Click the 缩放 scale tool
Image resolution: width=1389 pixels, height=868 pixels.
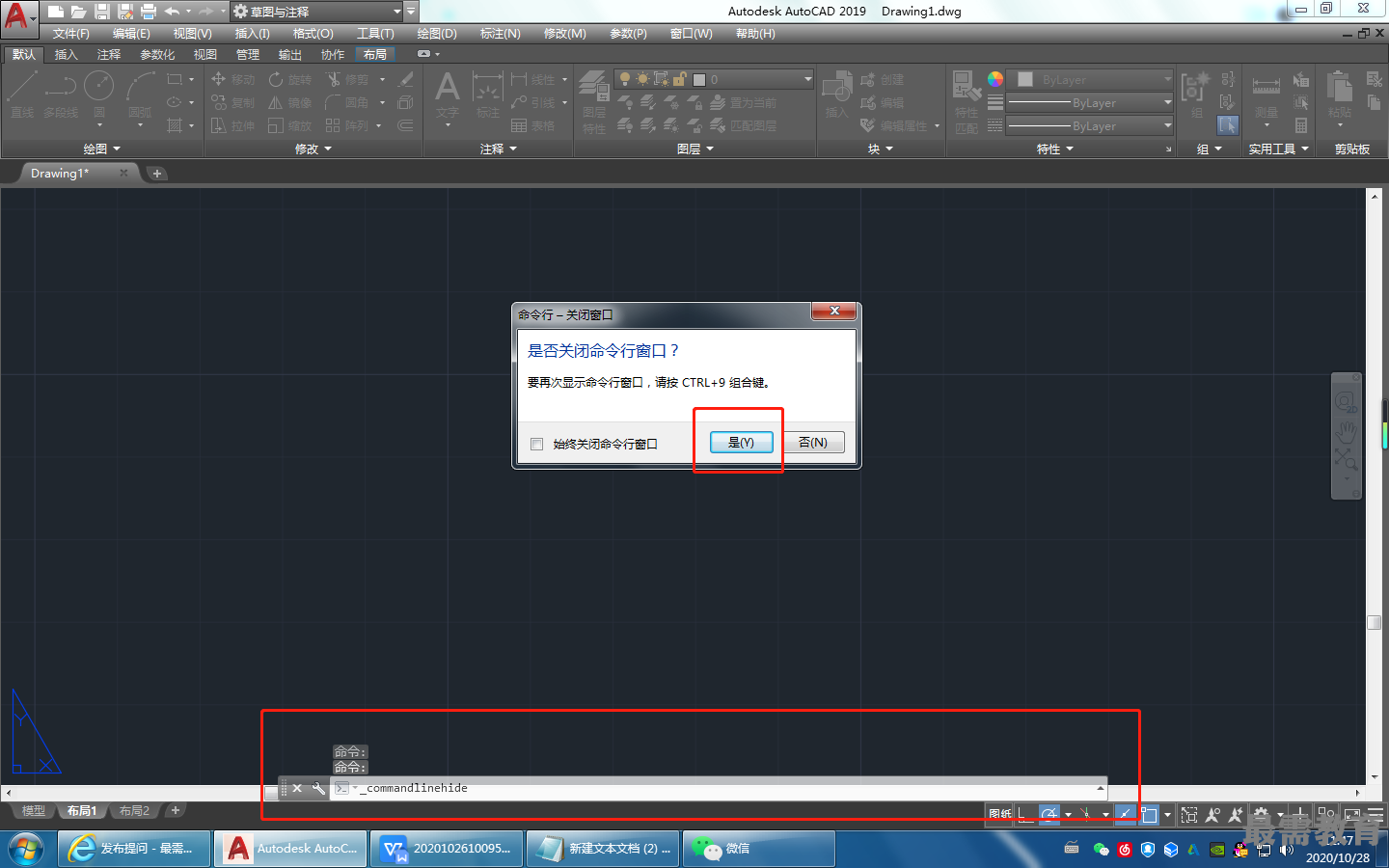click(x=290, y=125)
